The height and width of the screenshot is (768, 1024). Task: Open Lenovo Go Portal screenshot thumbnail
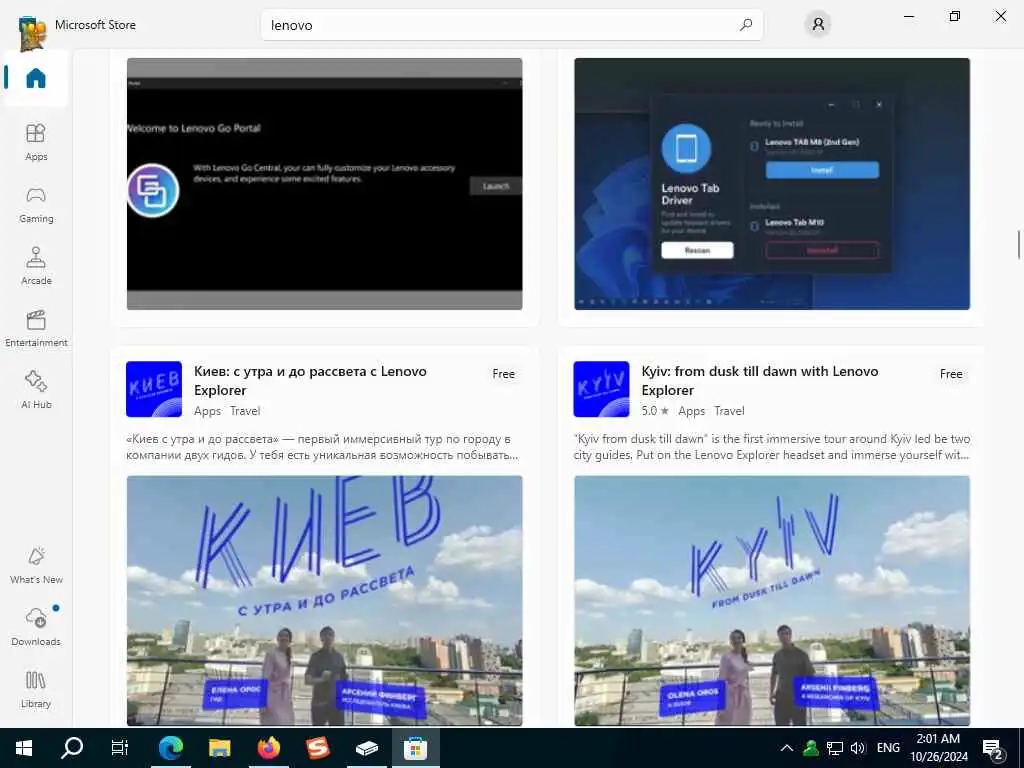pyautogui.click(x=325, y=184)
